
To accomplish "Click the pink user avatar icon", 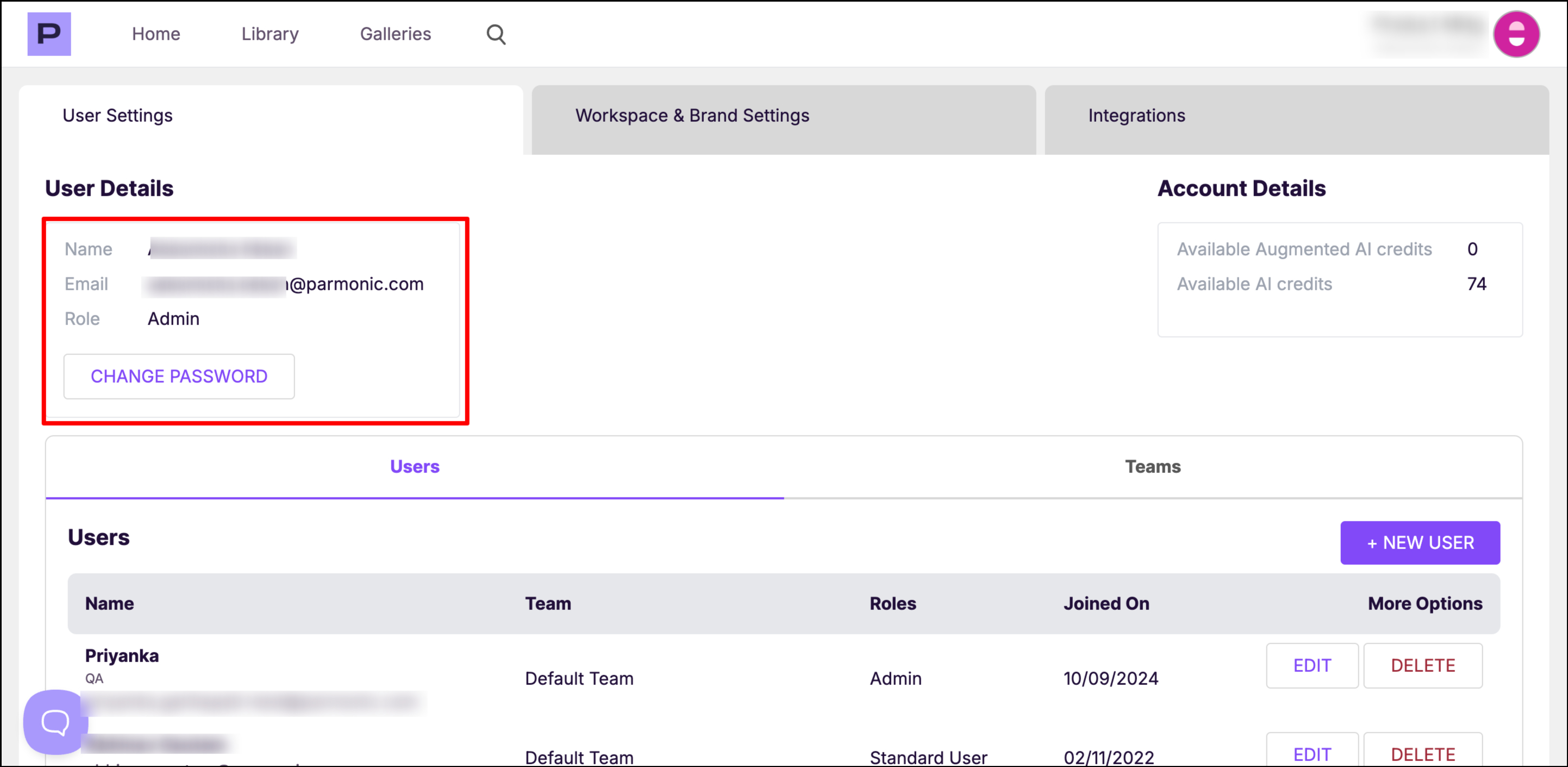I will point(1516,35).
